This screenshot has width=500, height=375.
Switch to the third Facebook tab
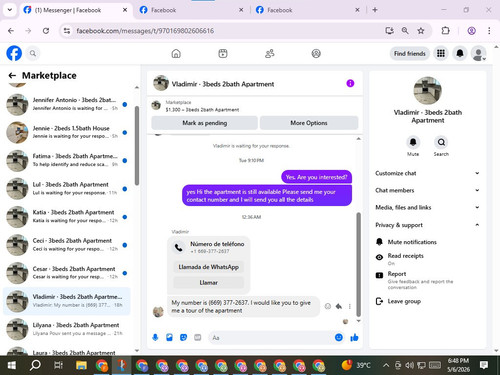(307, 10)
